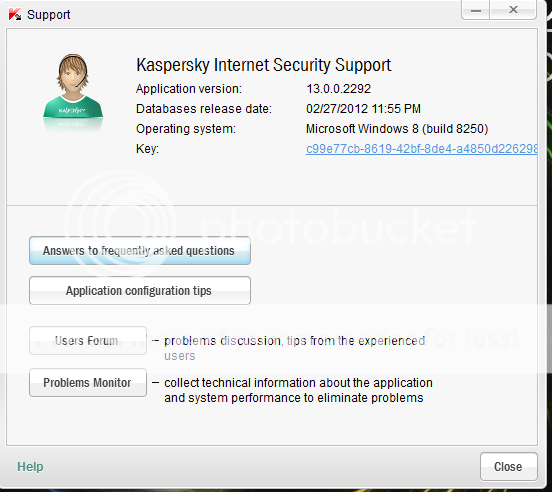Screen dimensions: 552x492
Task: Select the application version 13.0.0.2292 text
Action: coord(338,89)
